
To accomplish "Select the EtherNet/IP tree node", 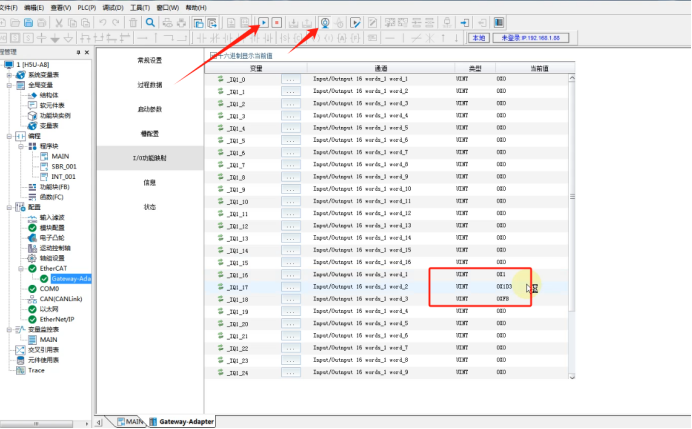I will pos(57,319).
